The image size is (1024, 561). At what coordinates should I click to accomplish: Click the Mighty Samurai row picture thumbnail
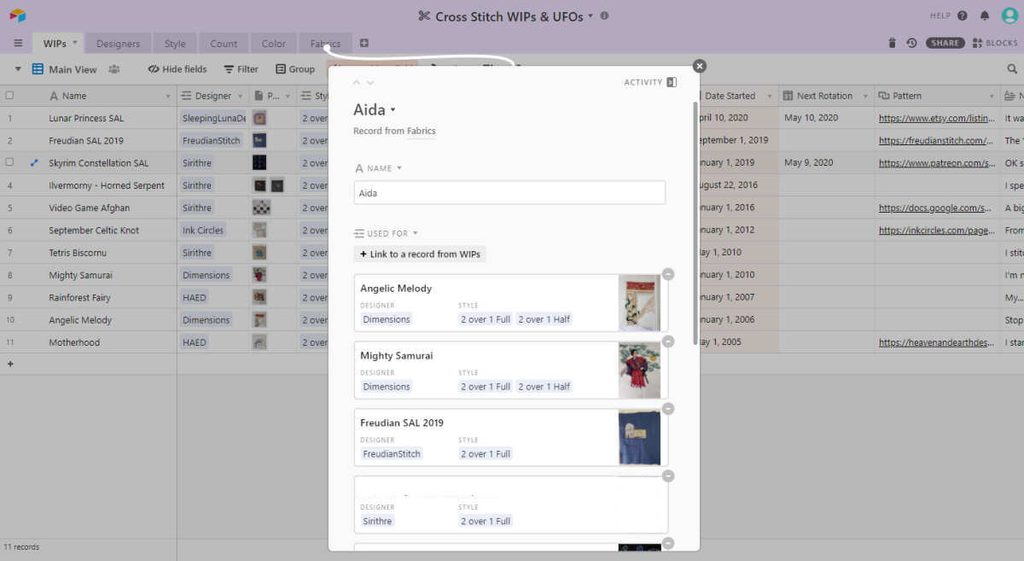point(259,275)
